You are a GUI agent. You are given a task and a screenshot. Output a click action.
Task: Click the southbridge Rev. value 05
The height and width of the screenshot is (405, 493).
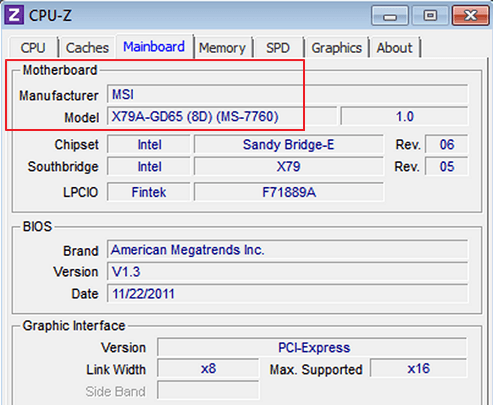click(447, 166)
